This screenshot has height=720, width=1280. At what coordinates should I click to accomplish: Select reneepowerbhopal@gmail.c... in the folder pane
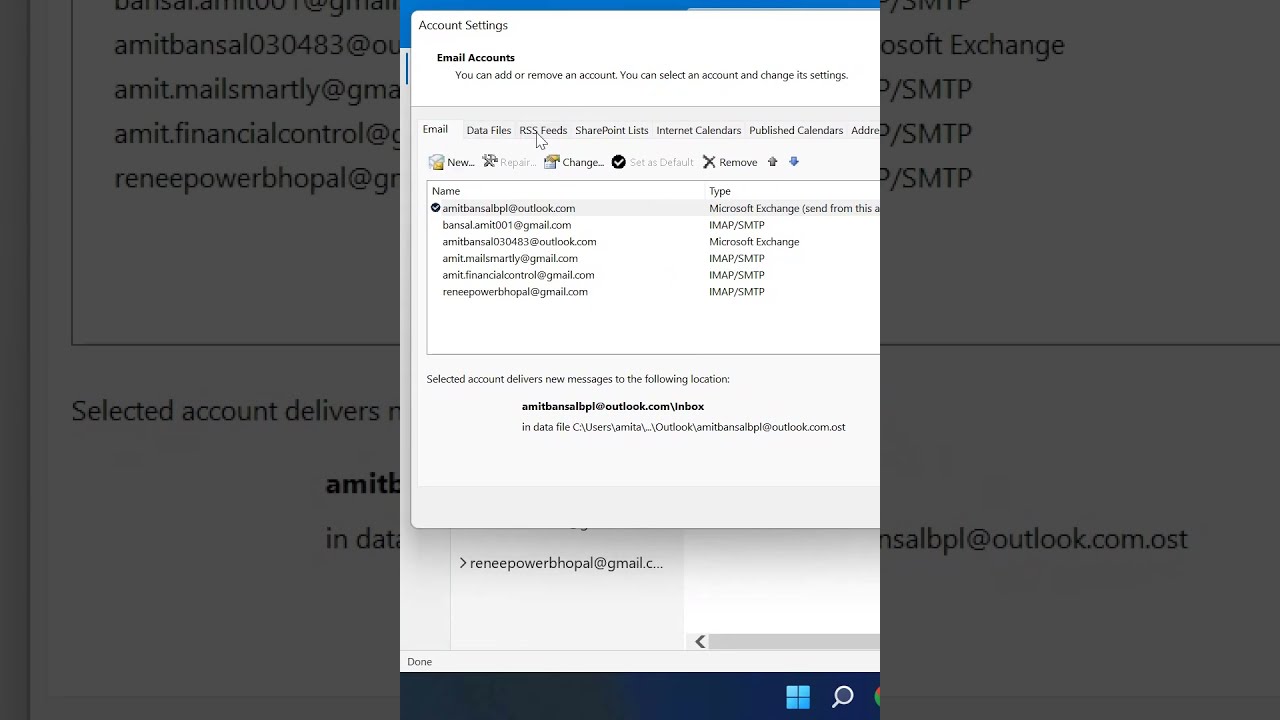(x=566, y=563)
